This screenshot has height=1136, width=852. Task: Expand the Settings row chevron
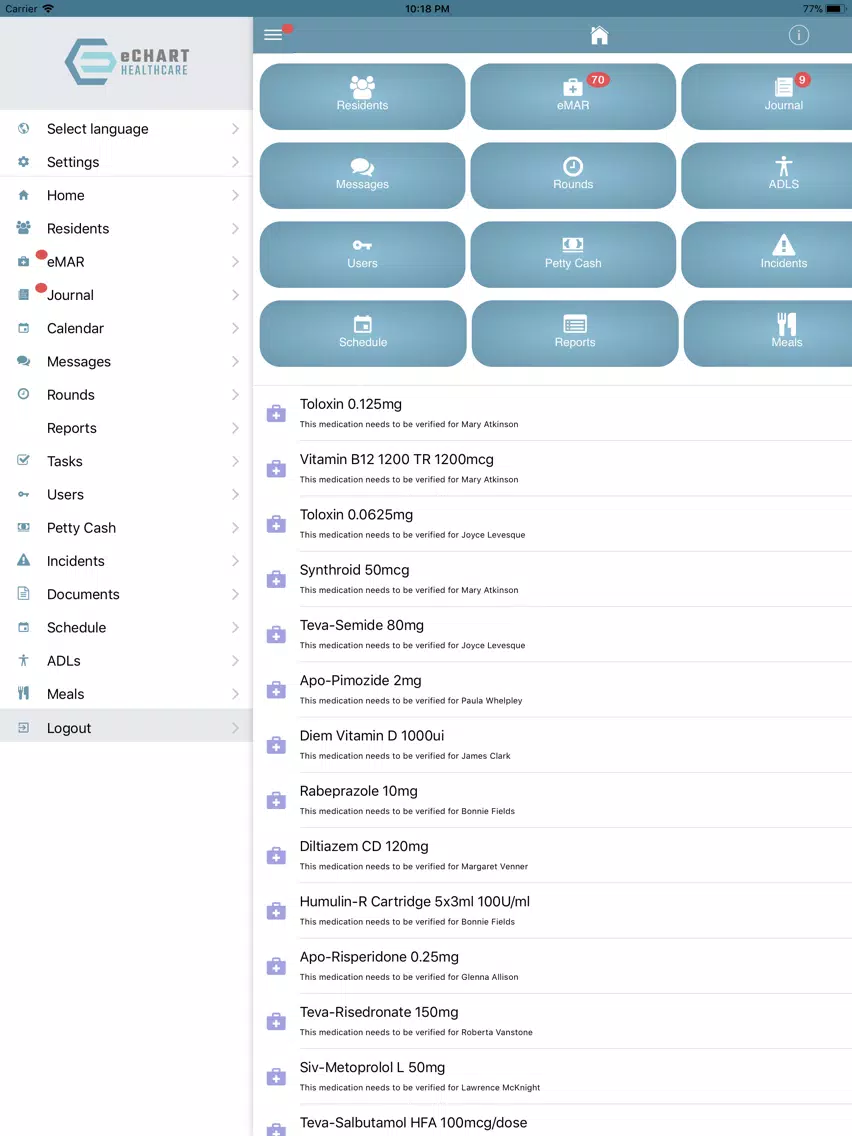click(235, 162)
